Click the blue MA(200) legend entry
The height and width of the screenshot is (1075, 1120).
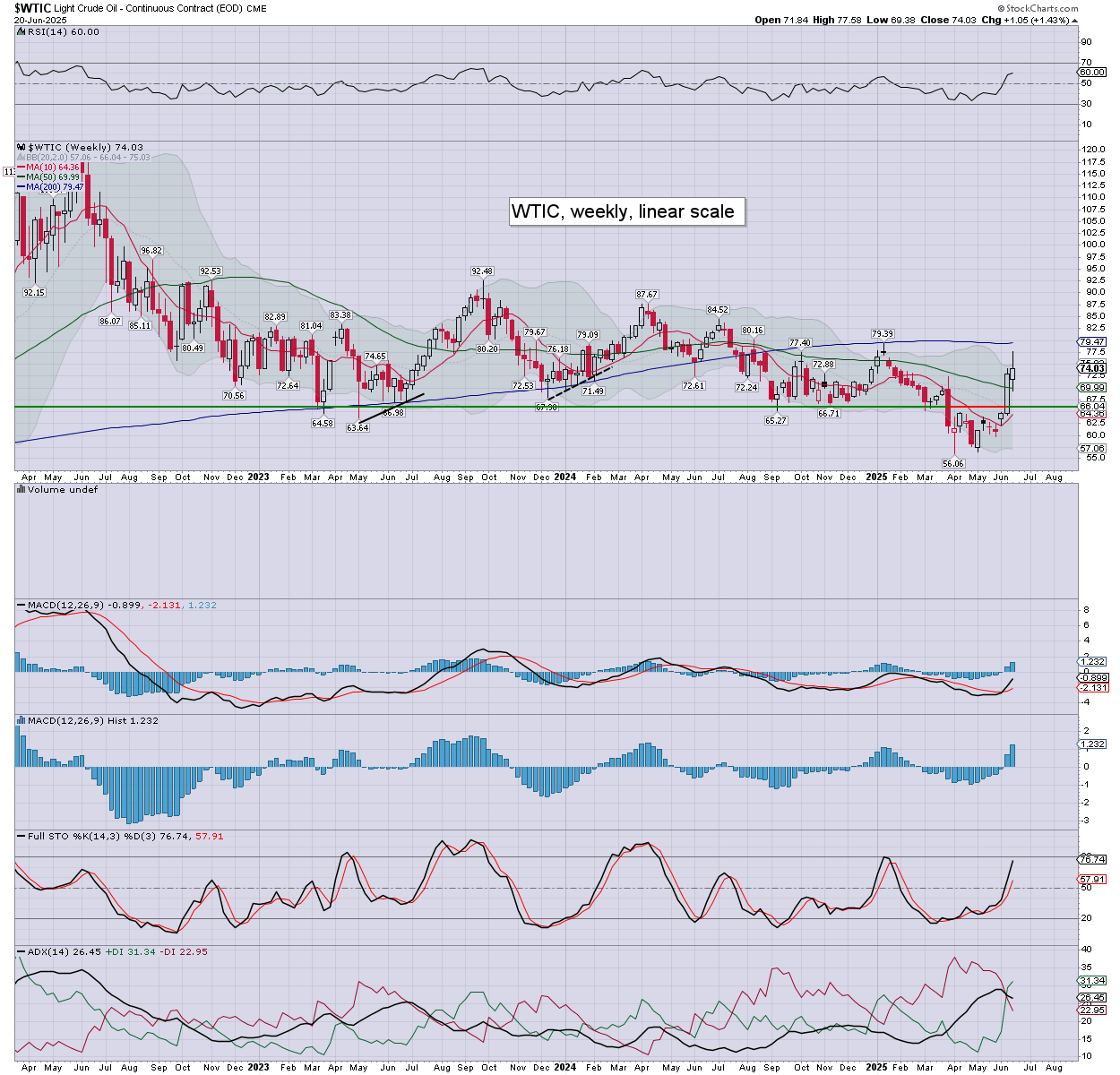click(x=54, y=187)
